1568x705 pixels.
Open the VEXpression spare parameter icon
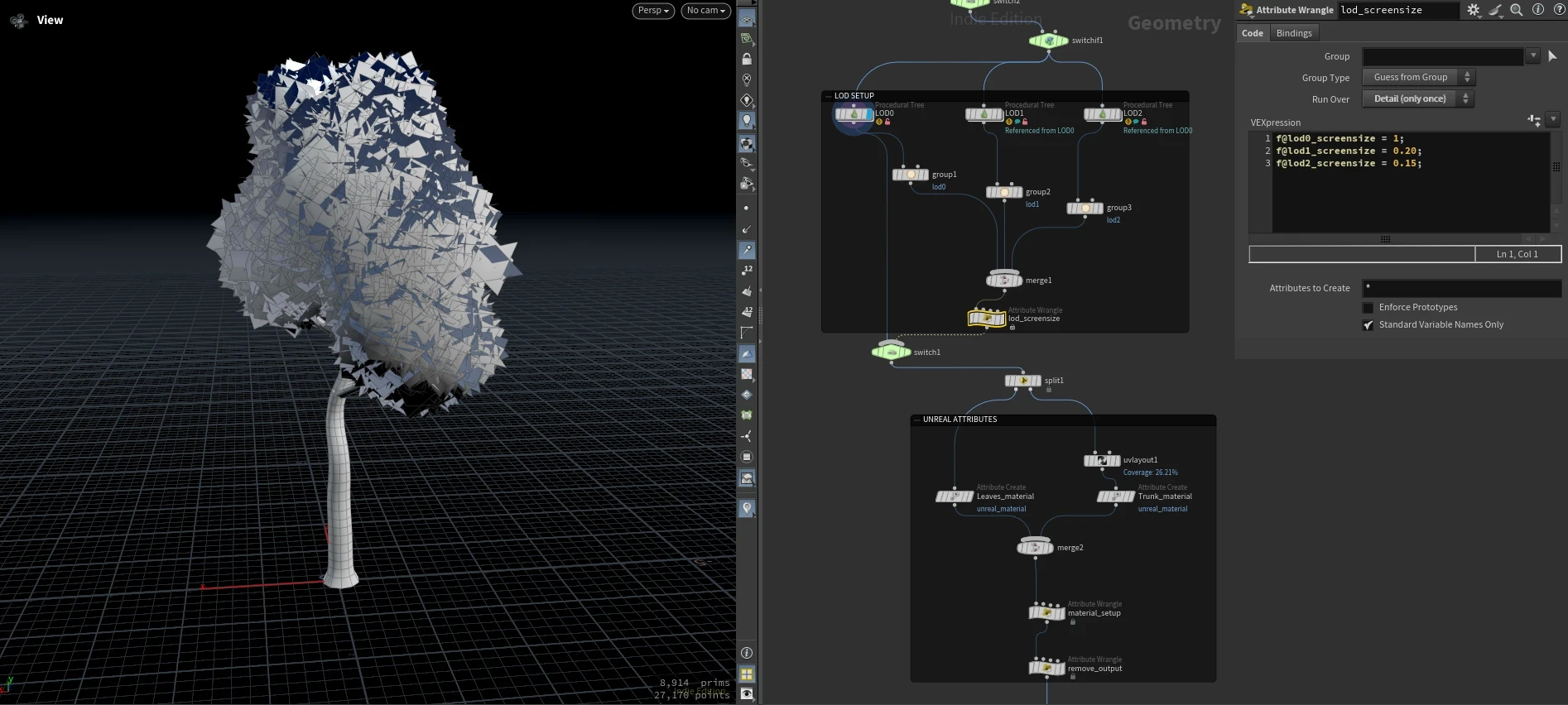pos(1534,121)
